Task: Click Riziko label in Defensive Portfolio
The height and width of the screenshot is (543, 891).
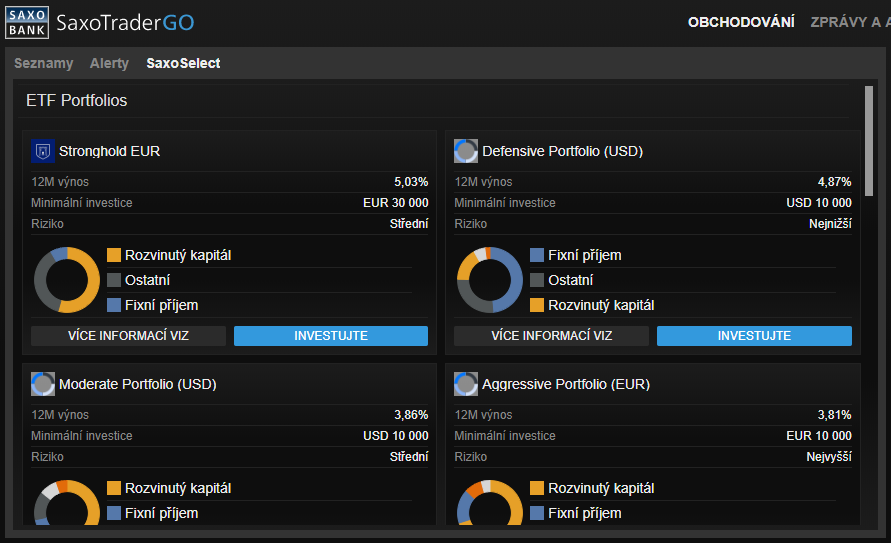Action: pos(471,224)
